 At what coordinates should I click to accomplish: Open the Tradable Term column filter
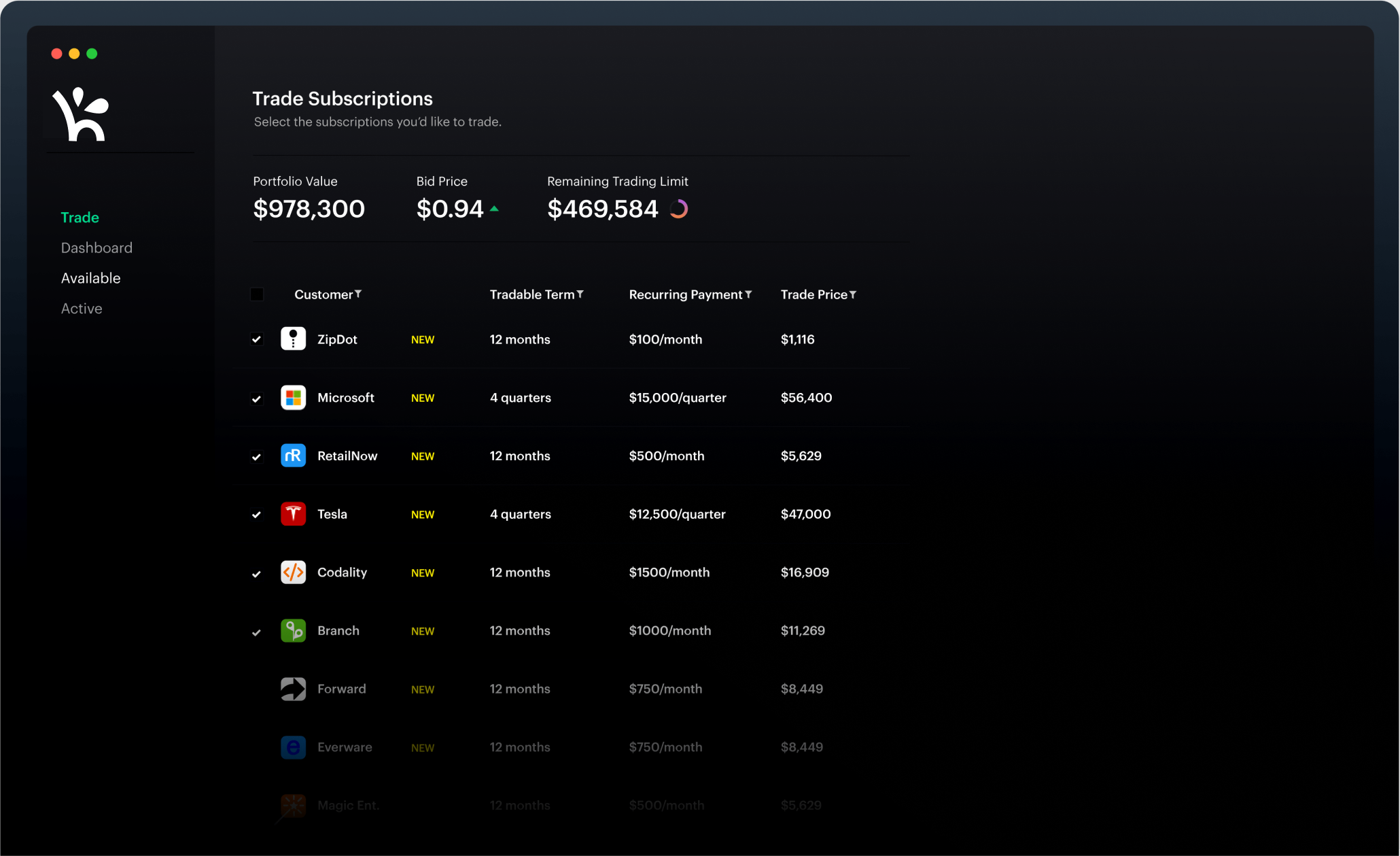pos(580,294)
